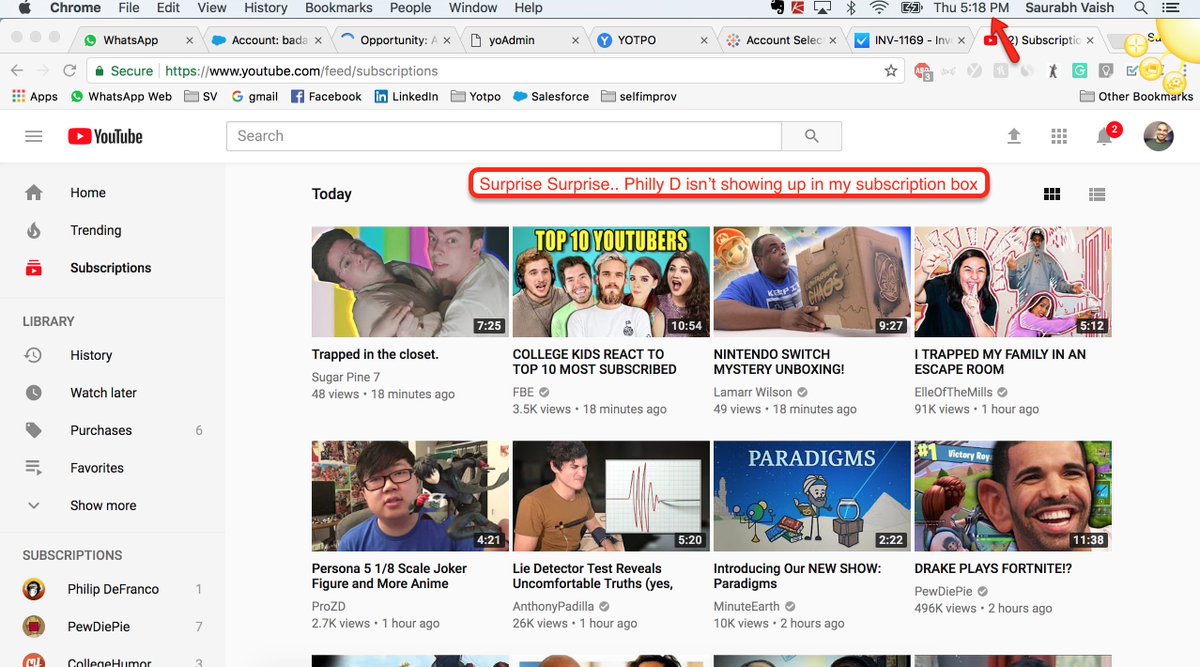
Task: Open Drake Plays Fortnite video title
Action: [993, 568]
